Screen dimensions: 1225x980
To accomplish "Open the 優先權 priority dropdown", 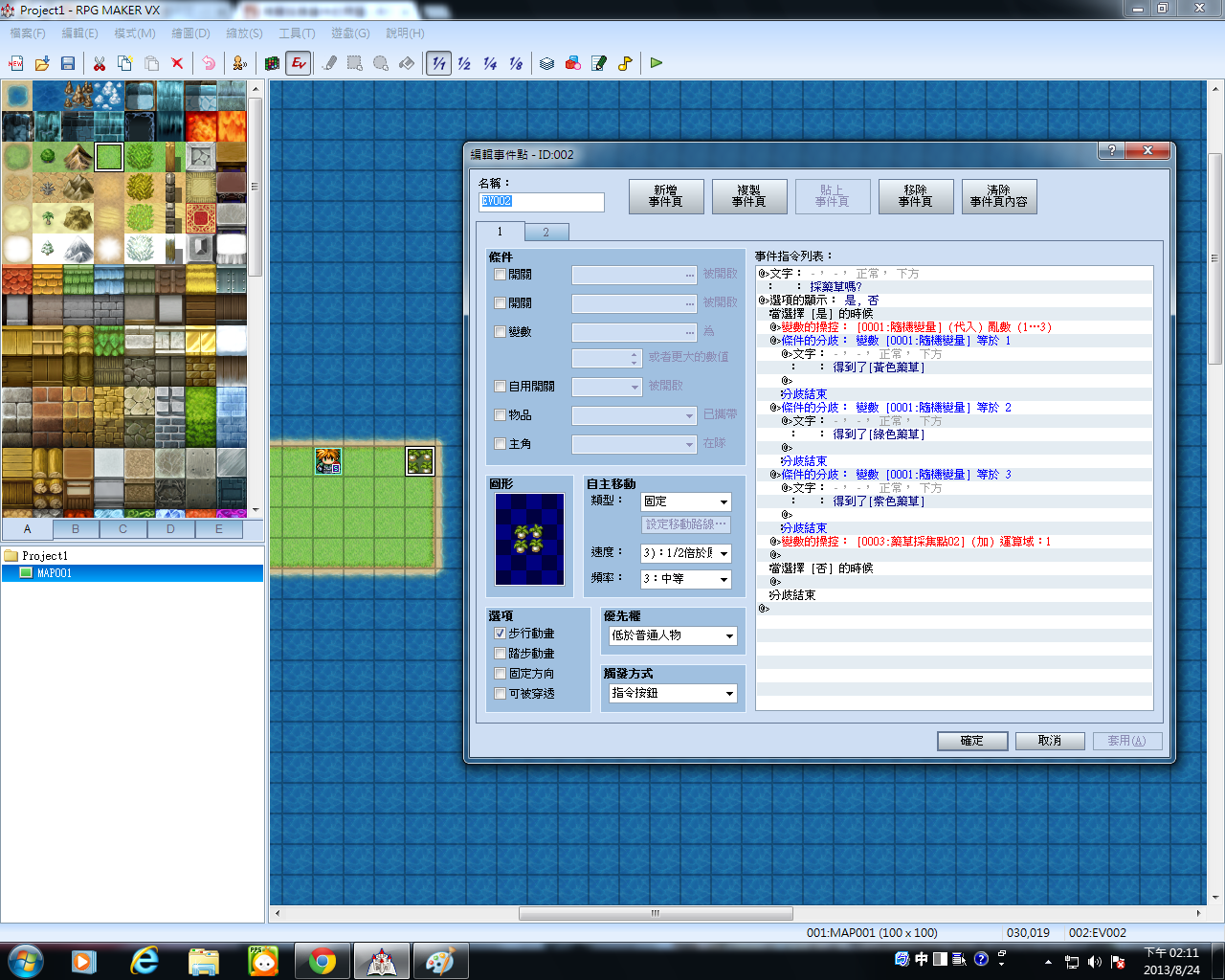I will [x=673, y=635].
